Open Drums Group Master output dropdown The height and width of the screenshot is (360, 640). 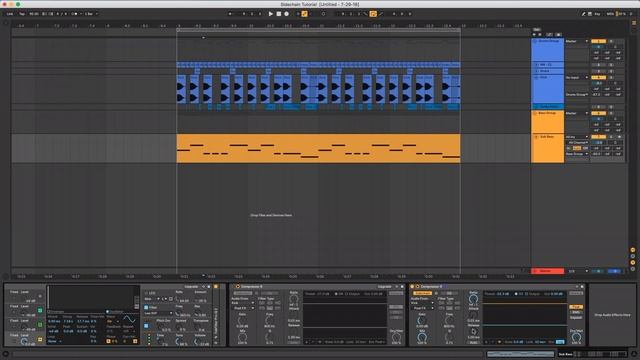577,41
